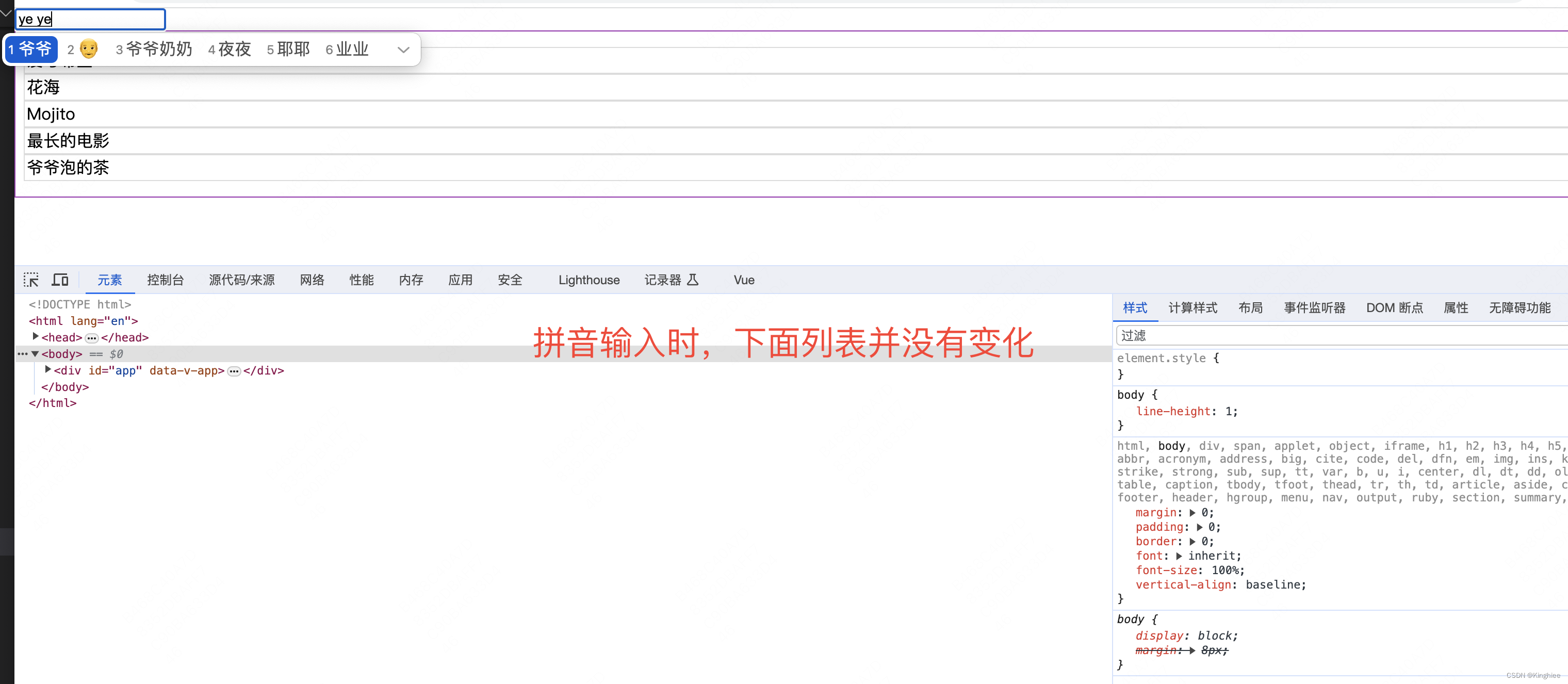Expand the IME candidate list chevron
The width and height of the screenshot is (1568, 684).
pos(403,50)
